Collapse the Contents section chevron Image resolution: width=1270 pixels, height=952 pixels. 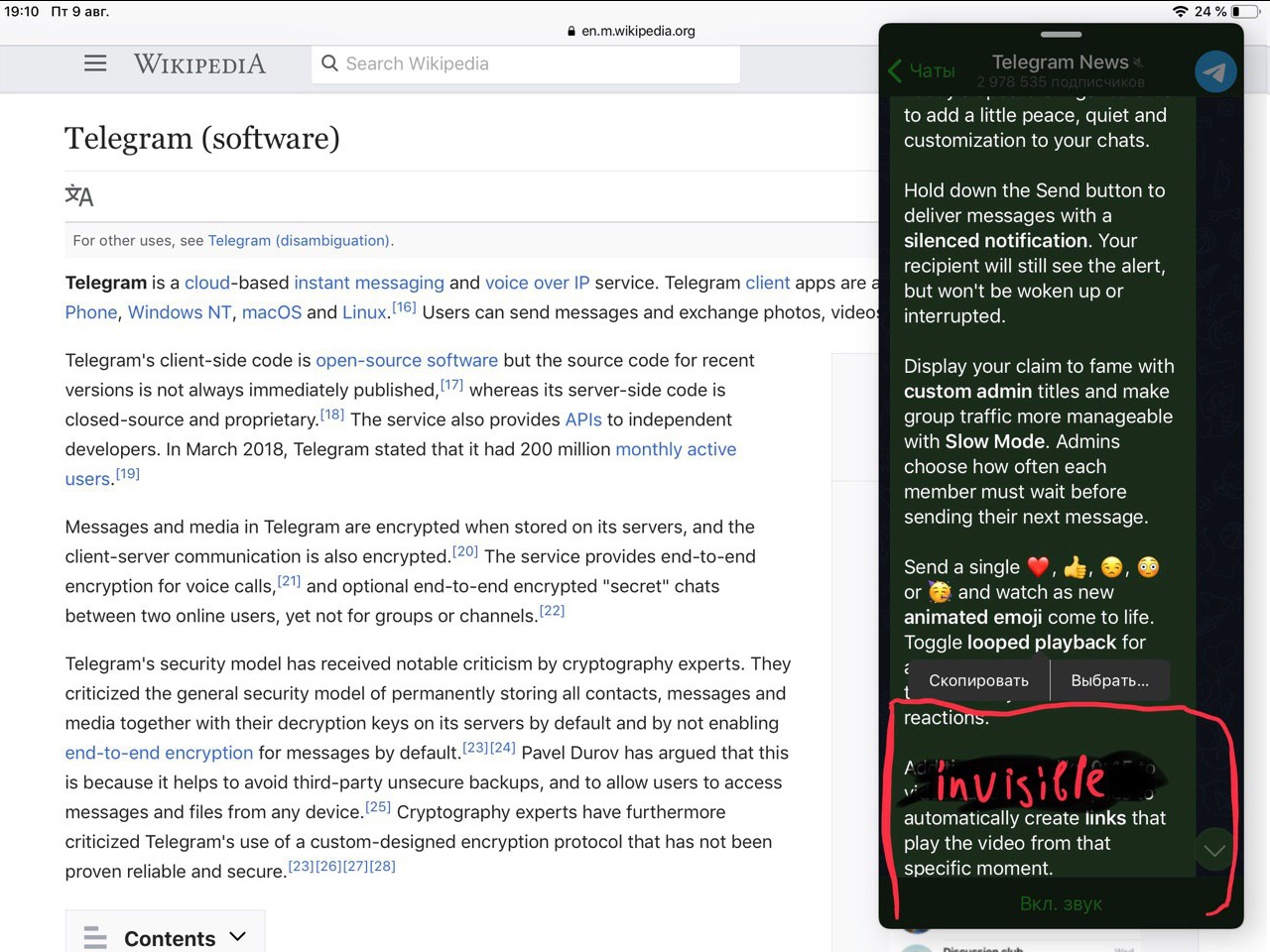237,935
